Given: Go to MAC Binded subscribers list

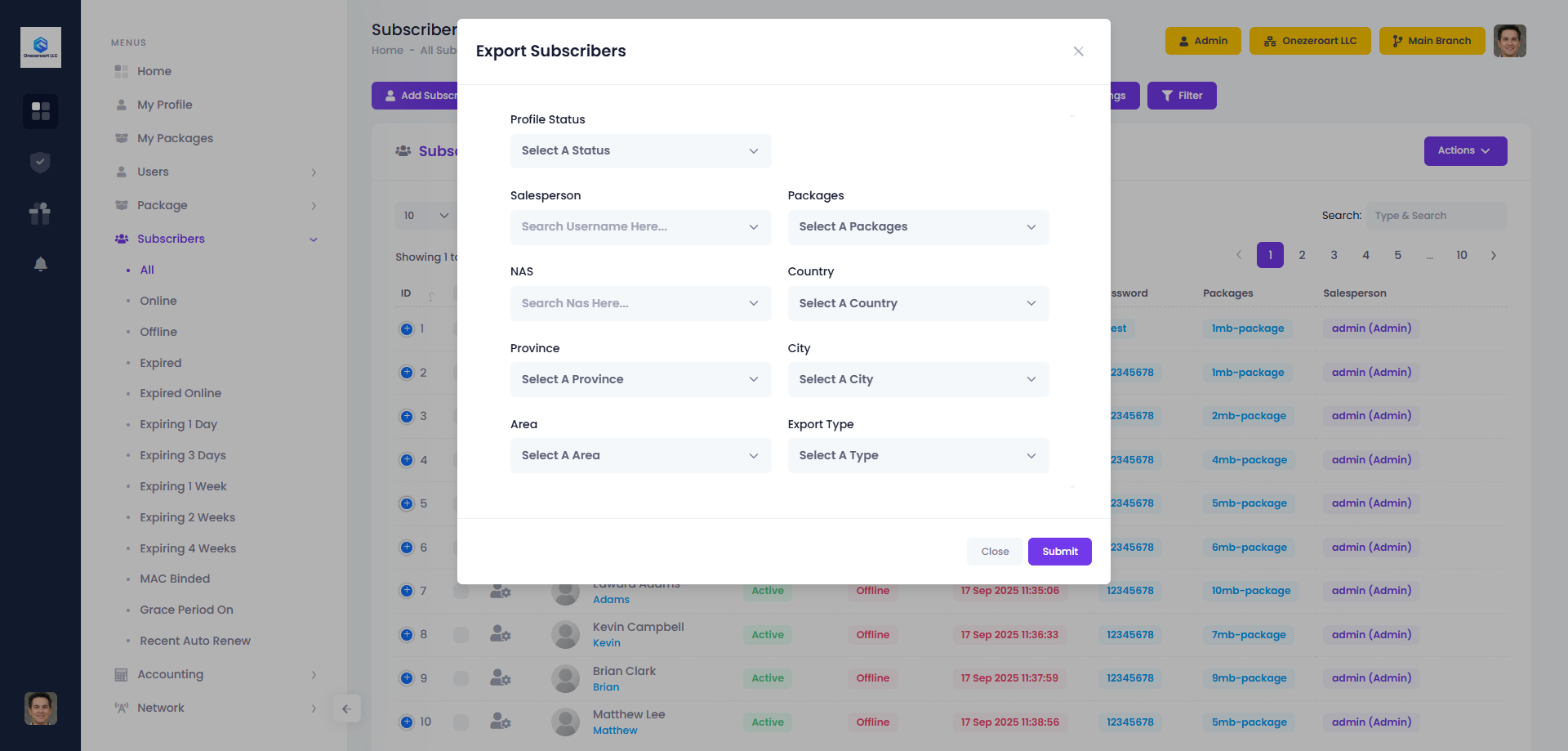Looking at the screenshot, I should [x=175, y=579].
